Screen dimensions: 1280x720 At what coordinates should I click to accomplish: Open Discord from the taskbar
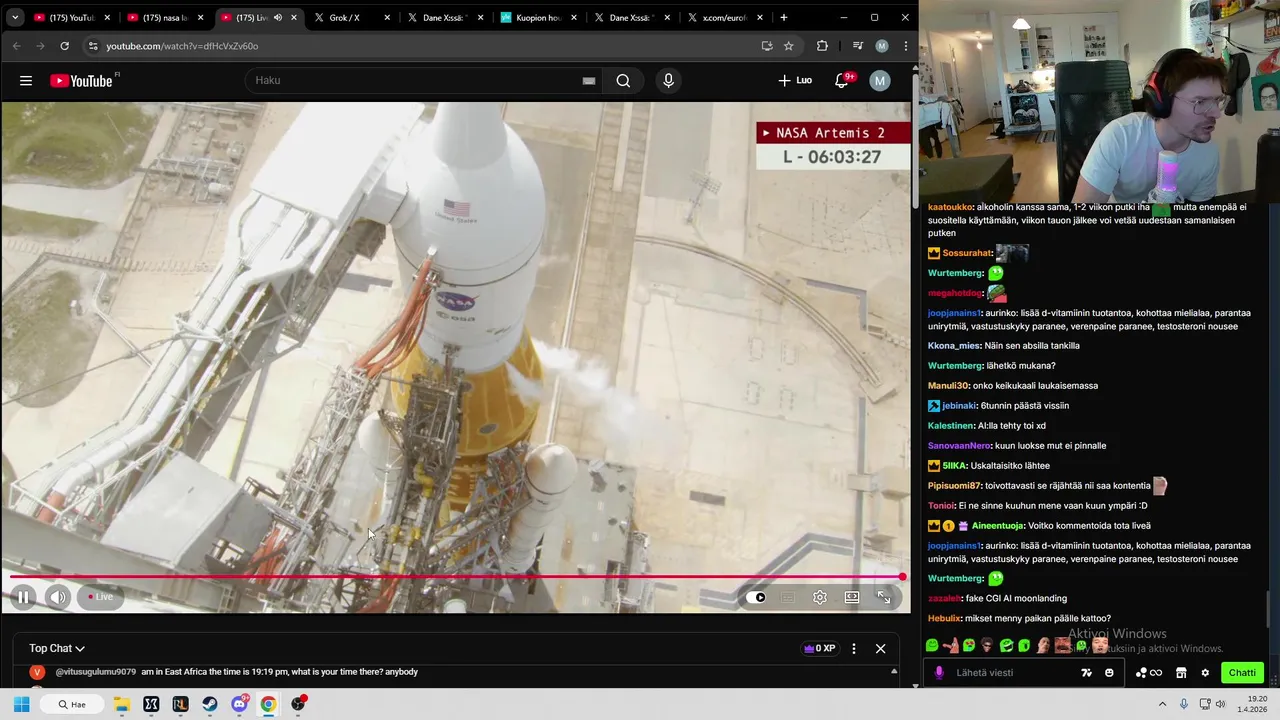click(x=239, y=704)
